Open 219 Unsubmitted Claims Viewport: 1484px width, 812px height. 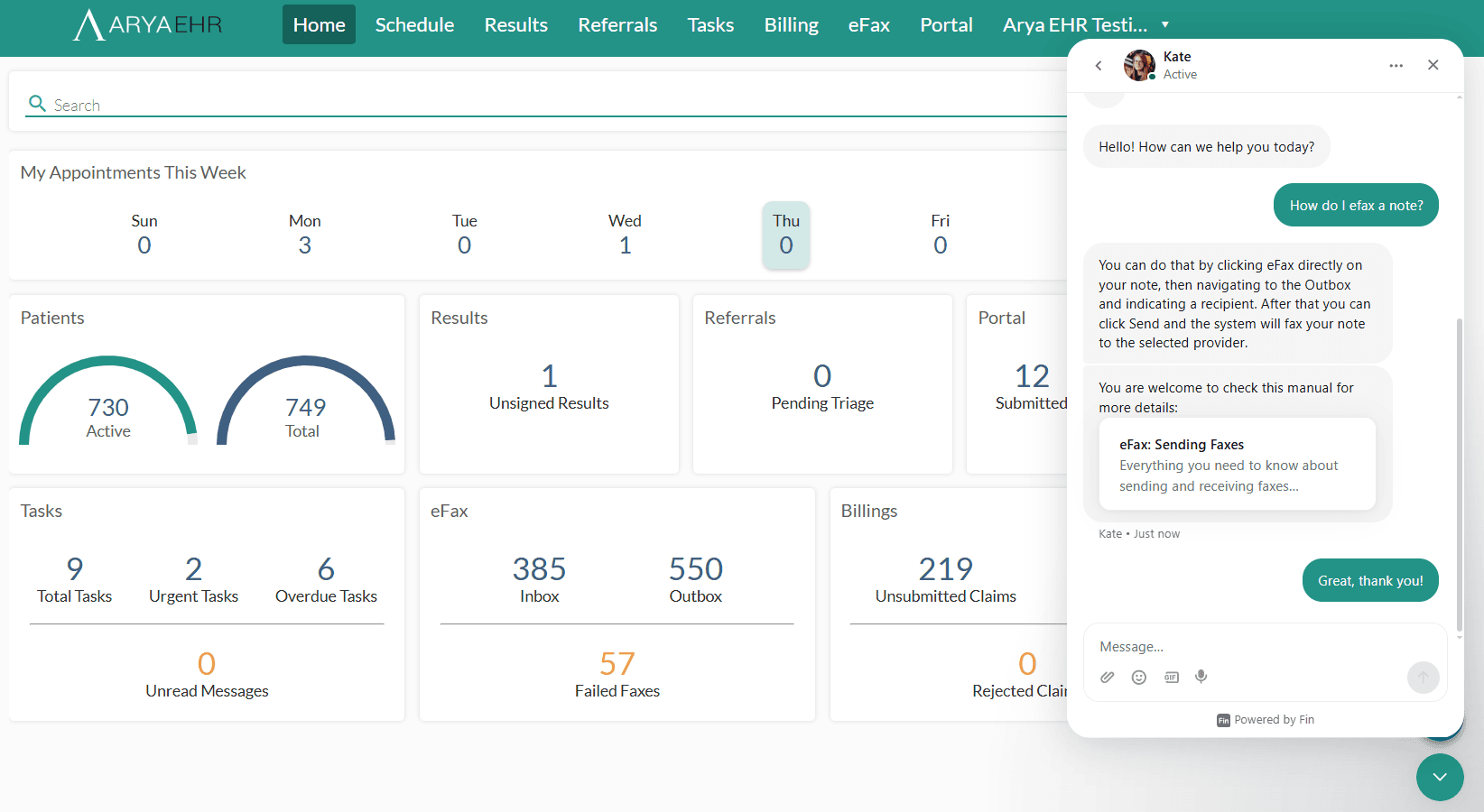click(x=946, y=579)
